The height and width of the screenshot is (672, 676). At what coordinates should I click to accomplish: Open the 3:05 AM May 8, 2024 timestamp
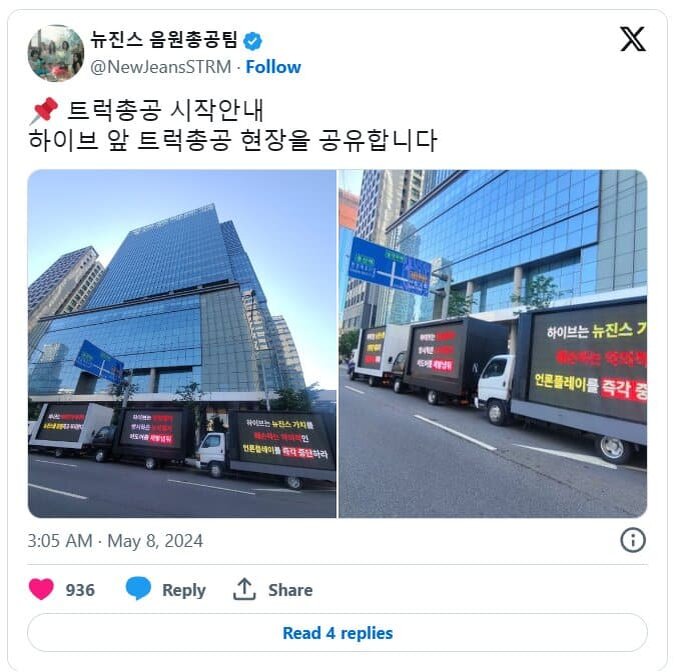tap(115, 541)
